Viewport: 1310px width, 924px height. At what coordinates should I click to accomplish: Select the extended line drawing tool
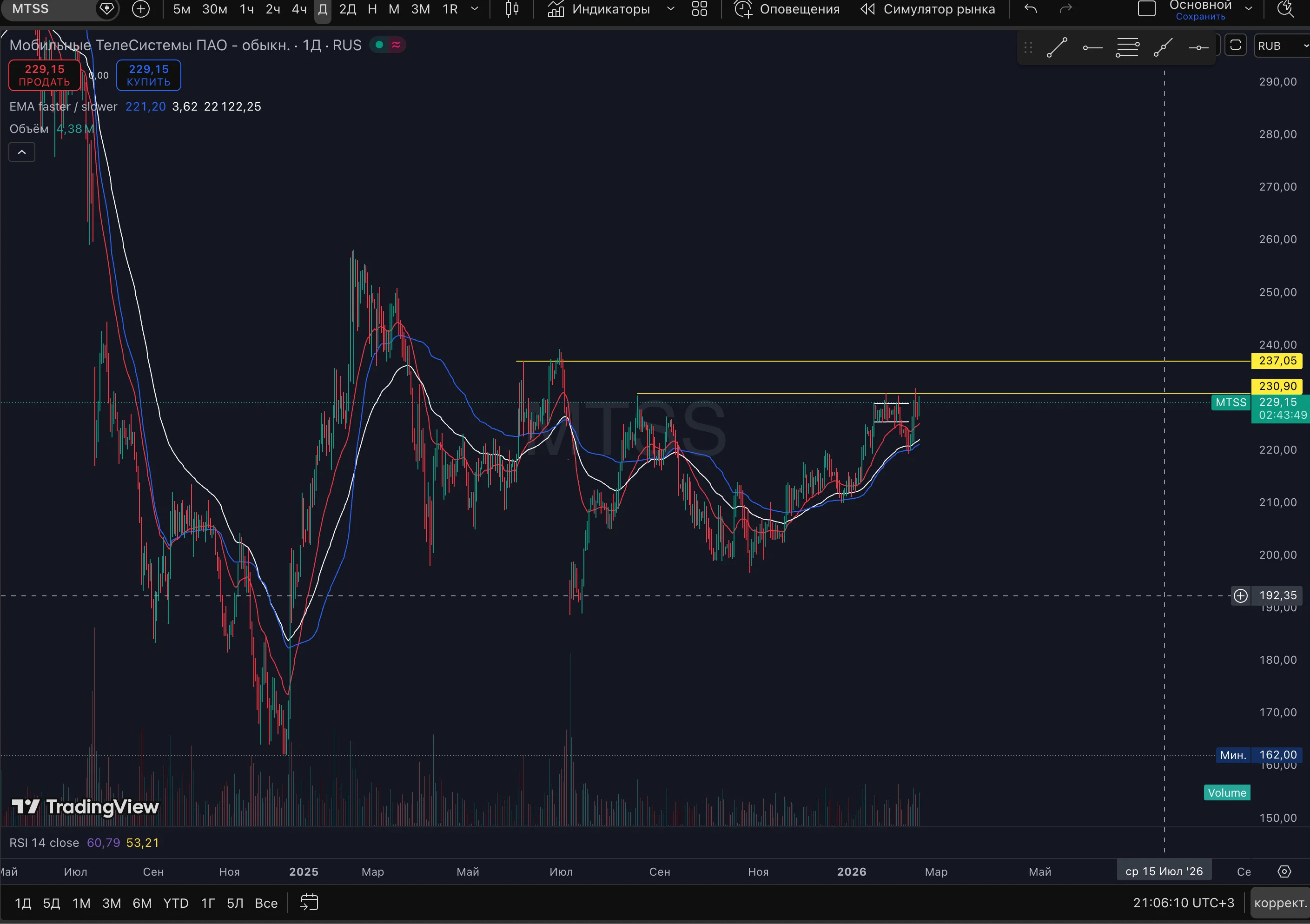tap(1163, 48)
